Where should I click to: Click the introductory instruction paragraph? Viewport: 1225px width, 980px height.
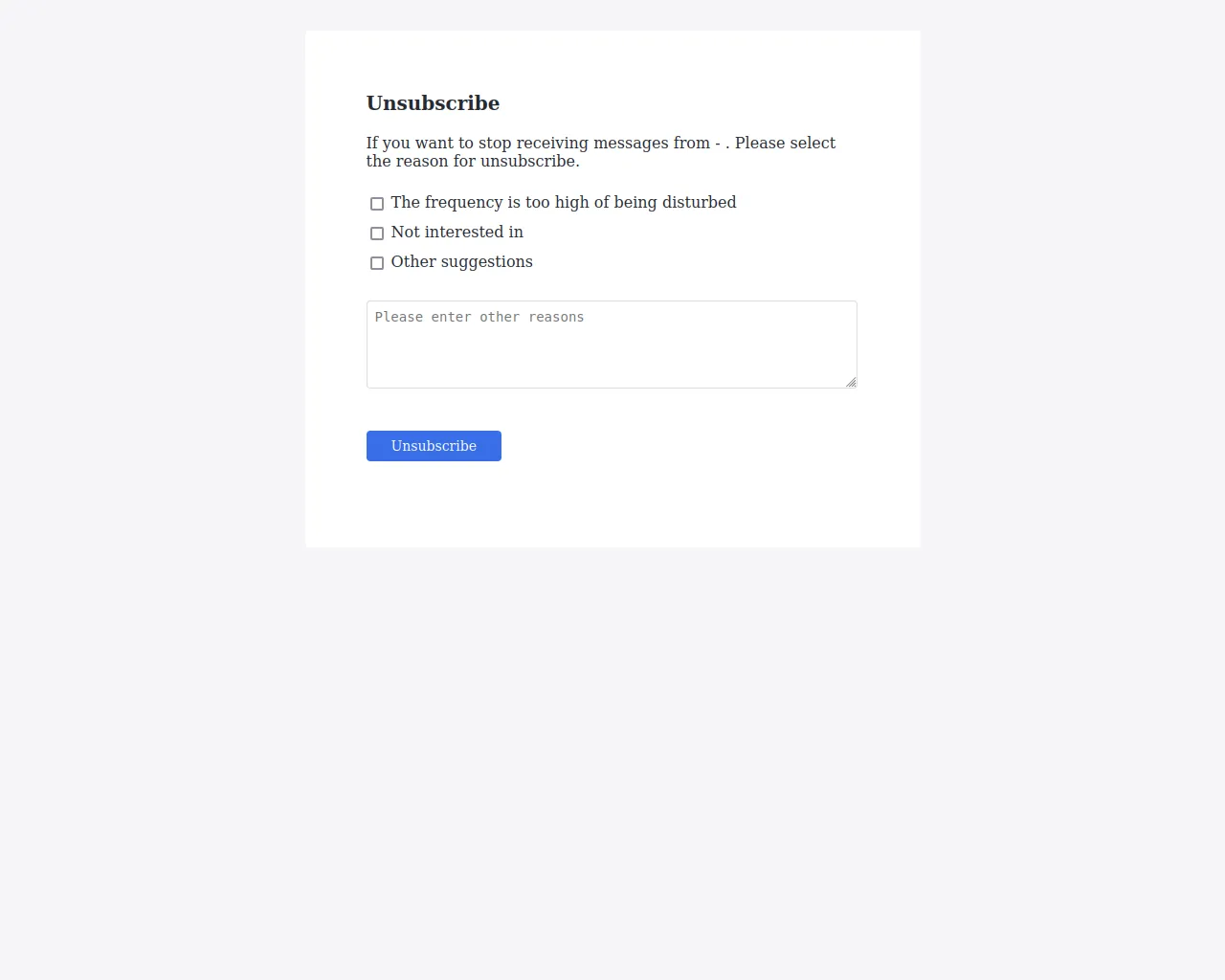point(600,151)
